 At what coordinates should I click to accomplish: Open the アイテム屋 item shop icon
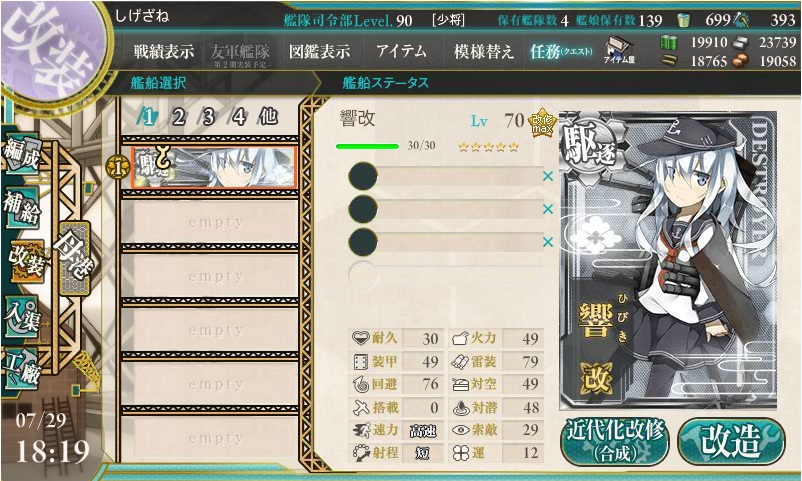619,51
